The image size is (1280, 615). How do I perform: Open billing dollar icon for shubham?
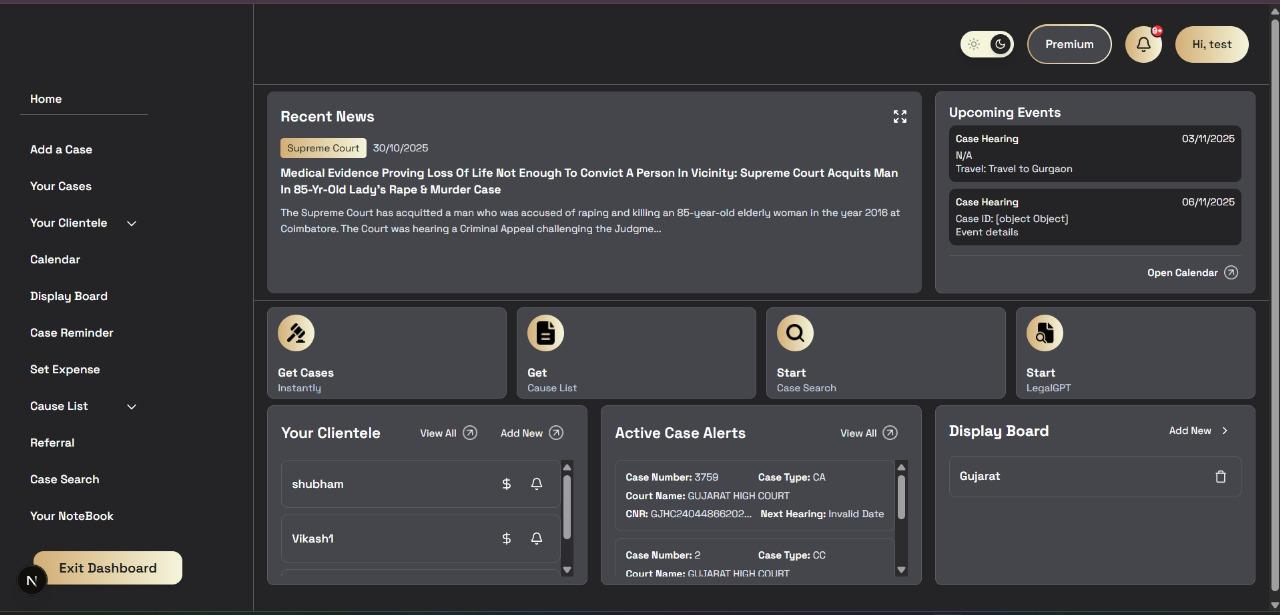pyautogui.click(x=506, y=483)
